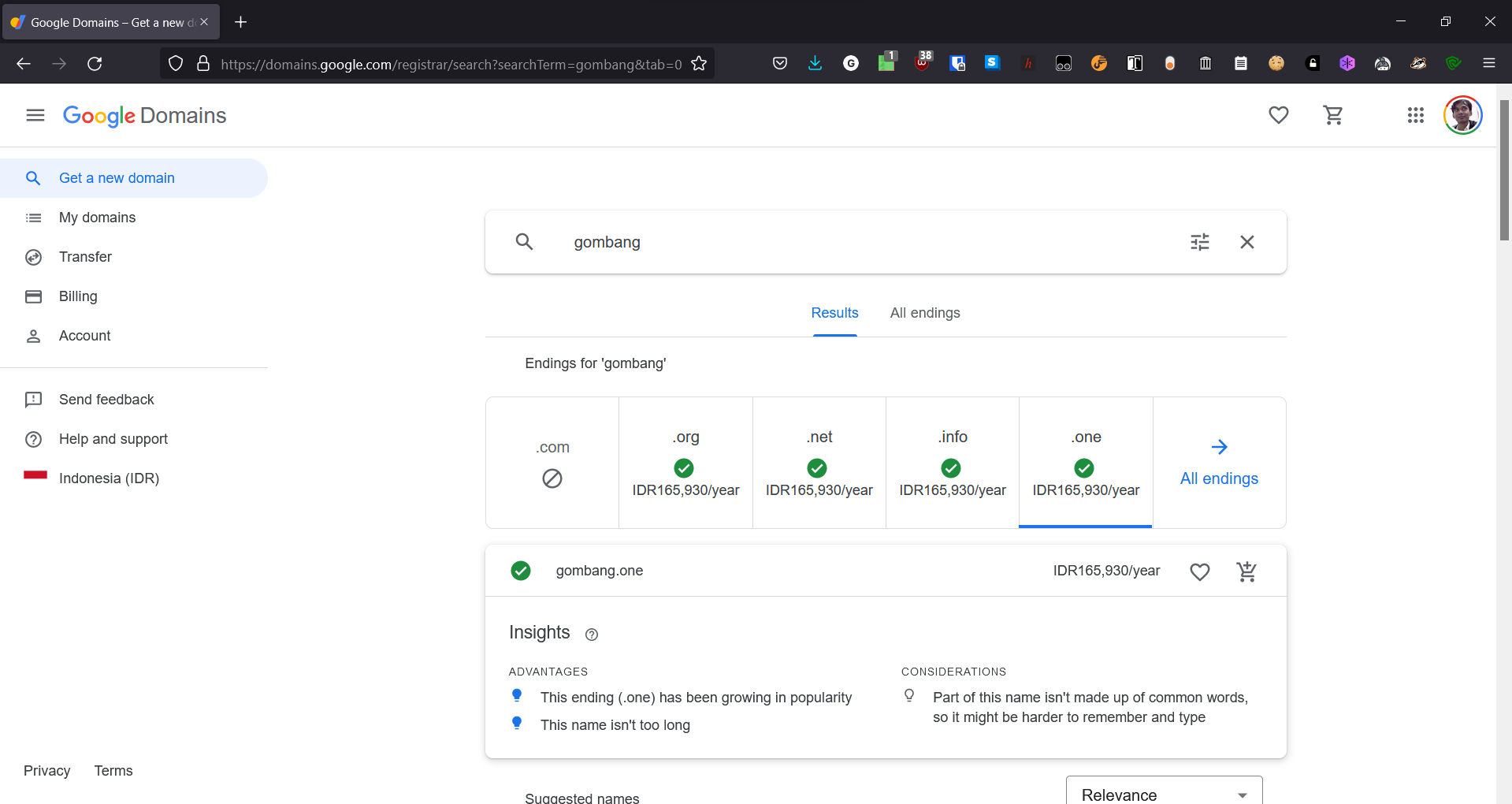Bookmark this page with the star
The width and height of the screenshot is (1512, 804).
[x=699, y=64]
